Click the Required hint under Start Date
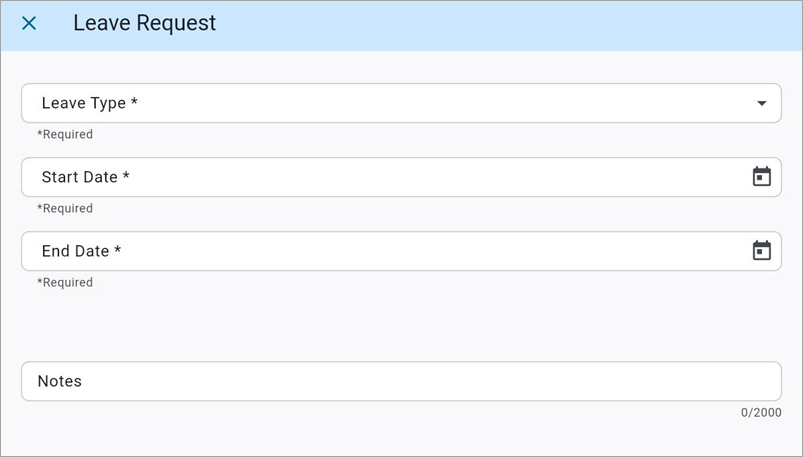The height and width of the screenshot is (457, 803). [x=65, y=208]
